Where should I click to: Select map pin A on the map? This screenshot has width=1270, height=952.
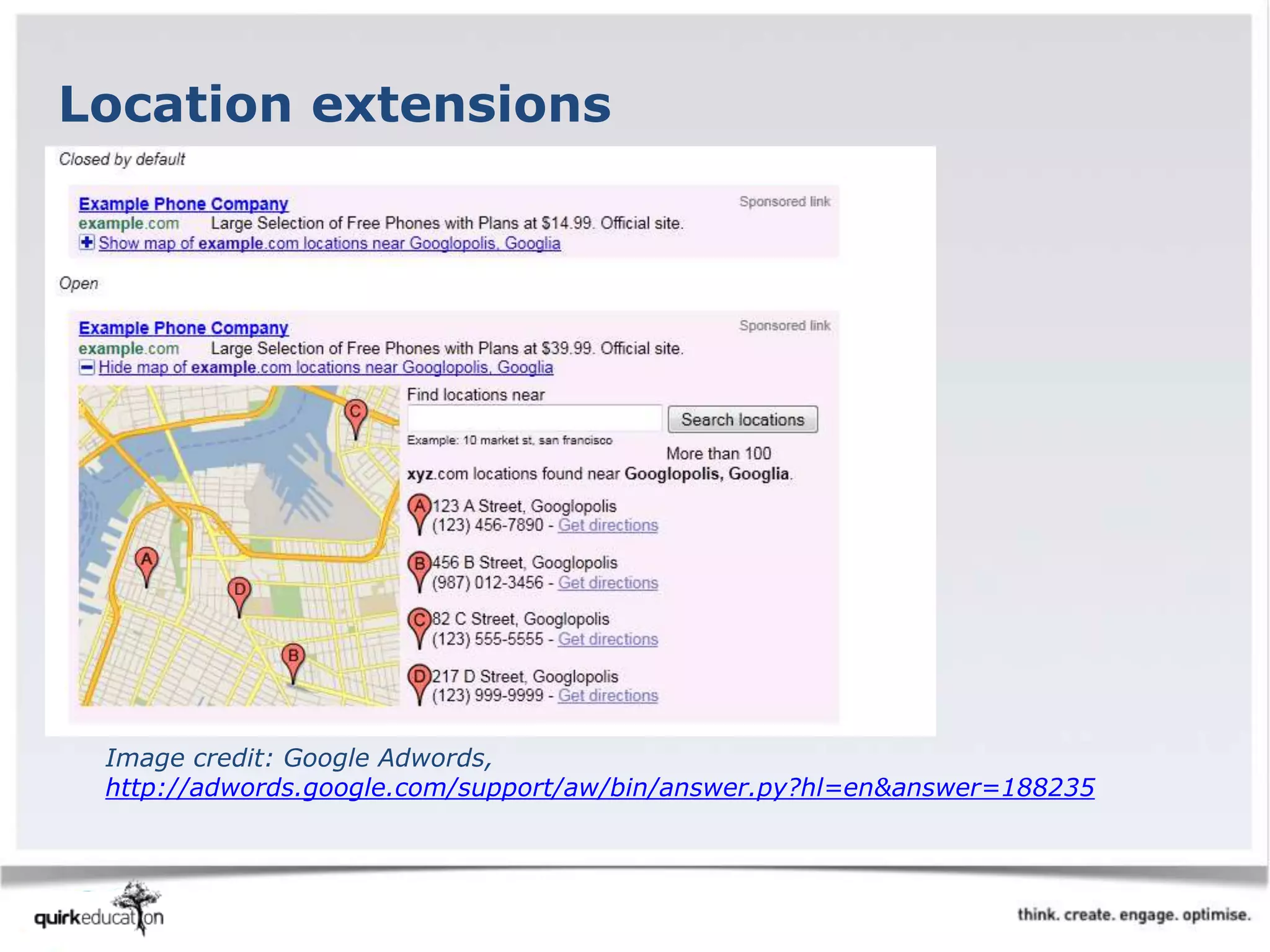pos(146,566)
